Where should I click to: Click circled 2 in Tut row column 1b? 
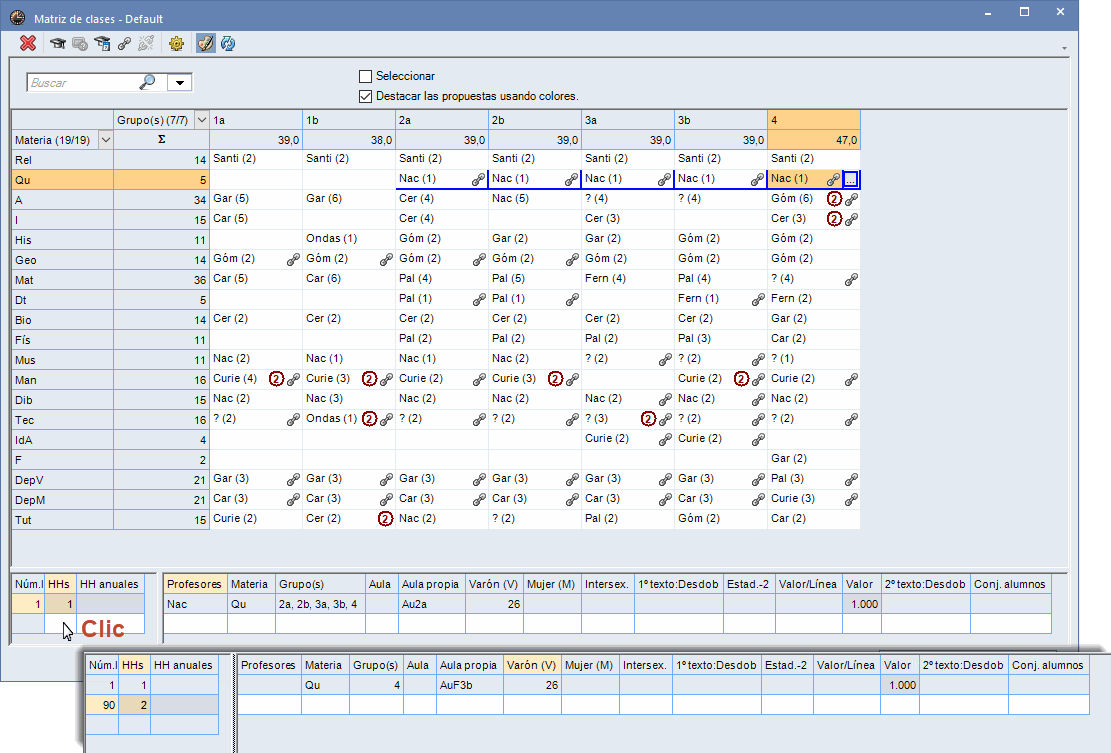point(385,519)
